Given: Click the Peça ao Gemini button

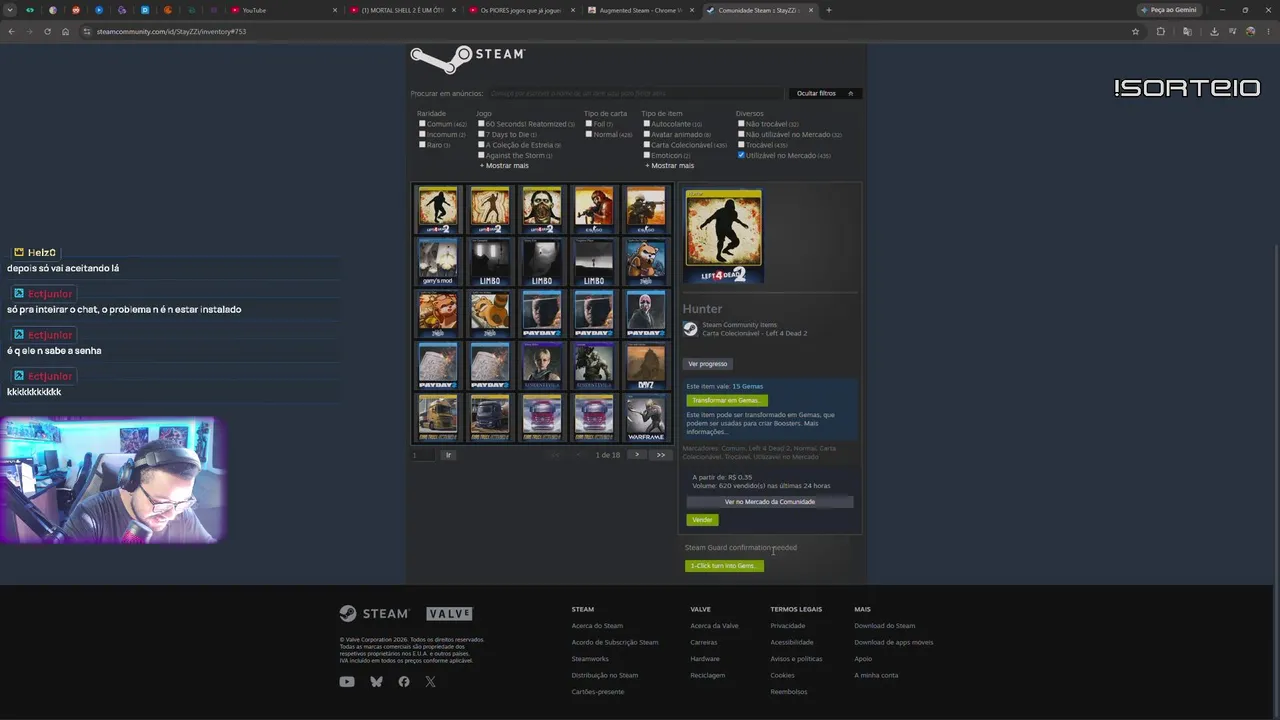Looking at the screenshot, I should [x=1169, y=10].
